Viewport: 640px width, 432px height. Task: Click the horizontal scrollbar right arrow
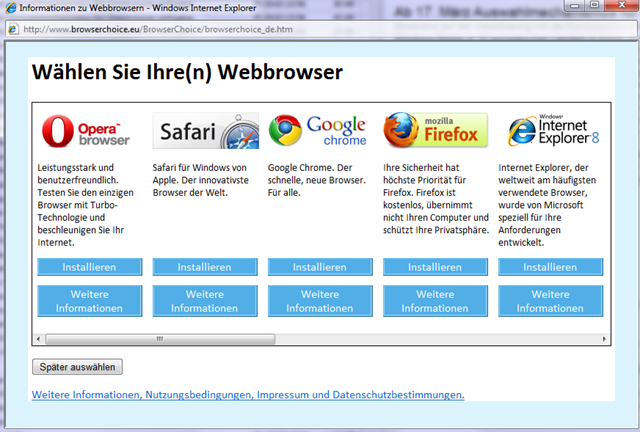[x=603, y=340]
